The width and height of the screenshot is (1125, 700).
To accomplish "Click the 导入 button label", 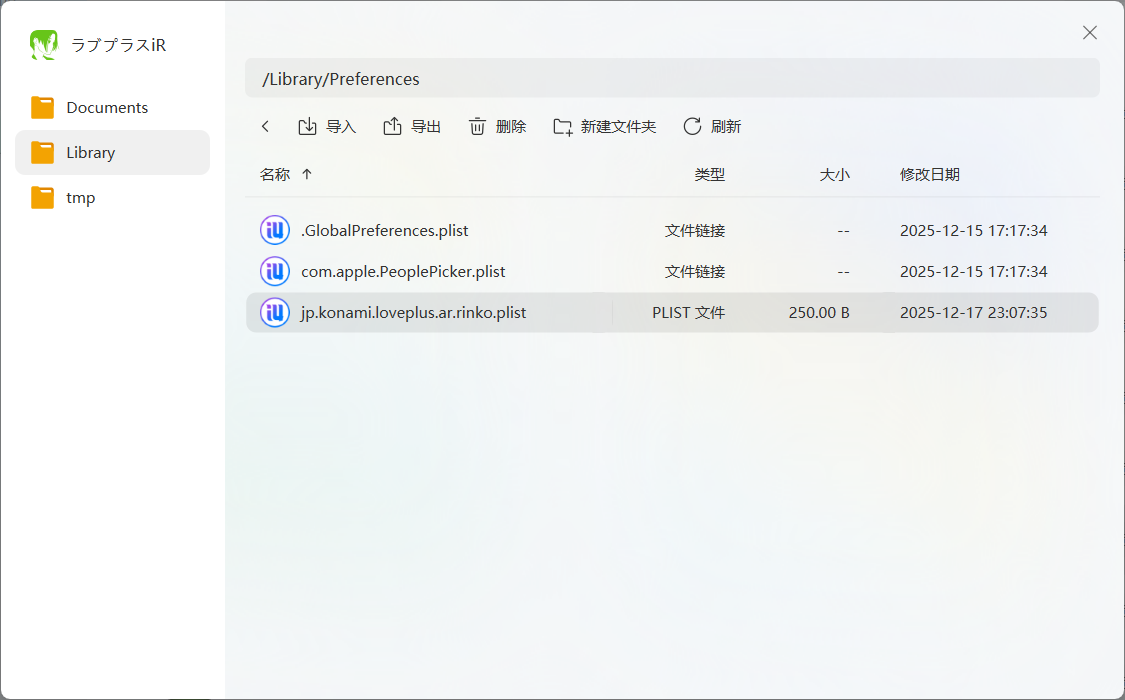I will (341, 127).
